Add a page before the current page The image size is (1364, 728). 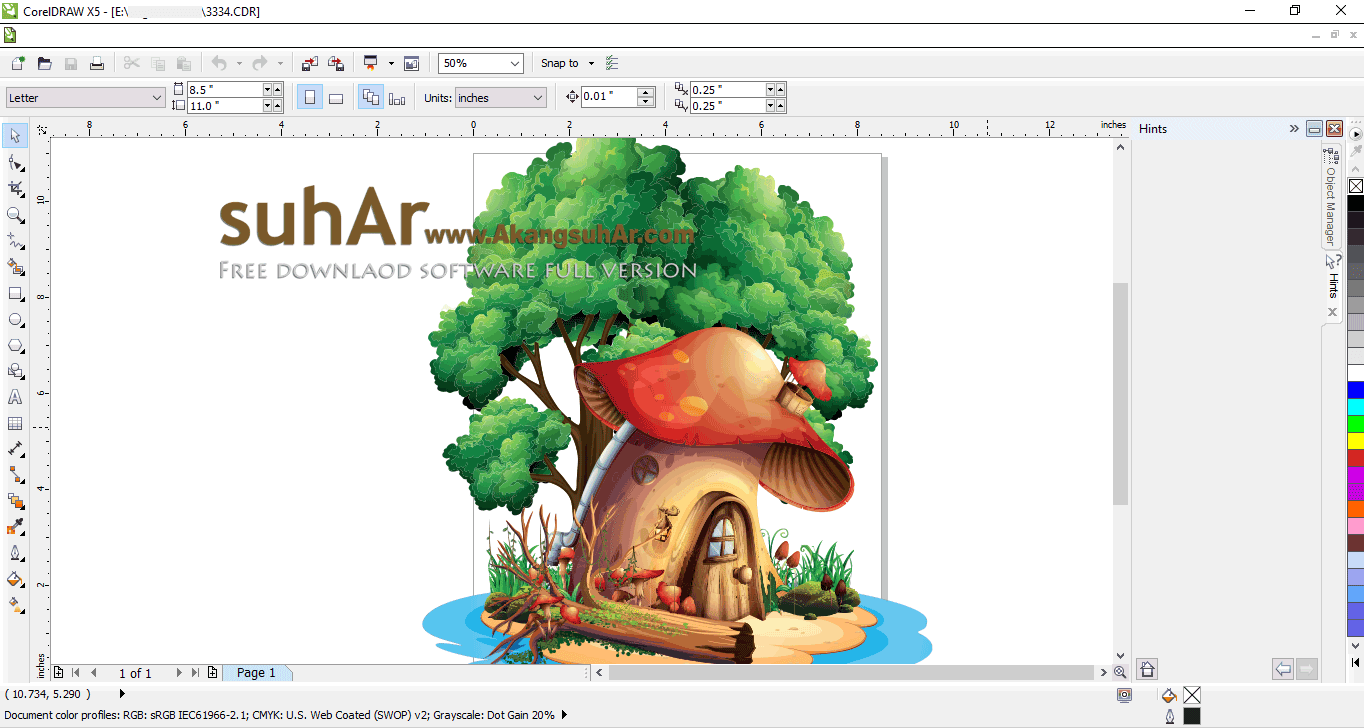pos(59,673)
